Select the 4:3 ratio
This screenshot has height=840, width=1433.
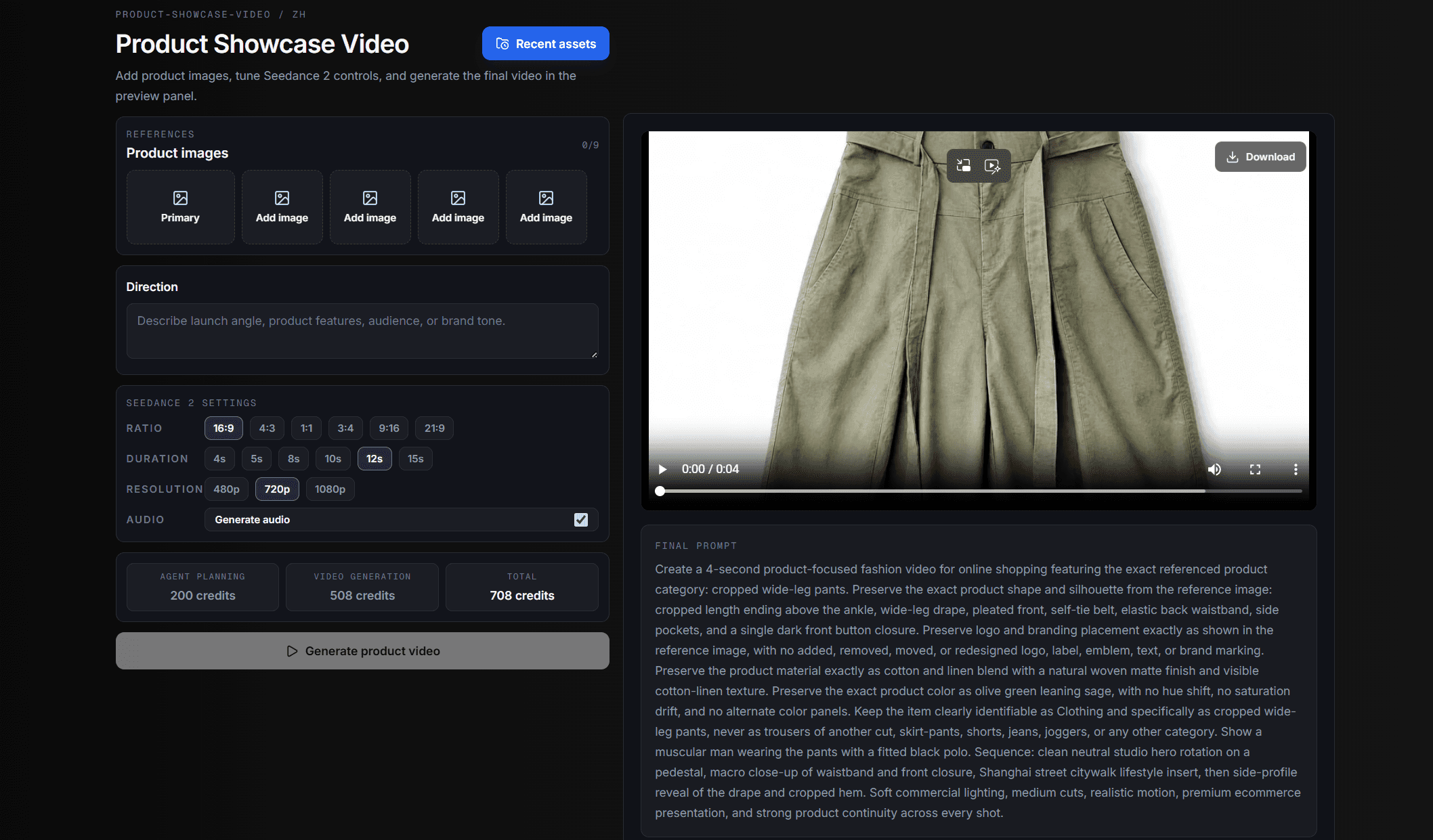click(267, 428)
